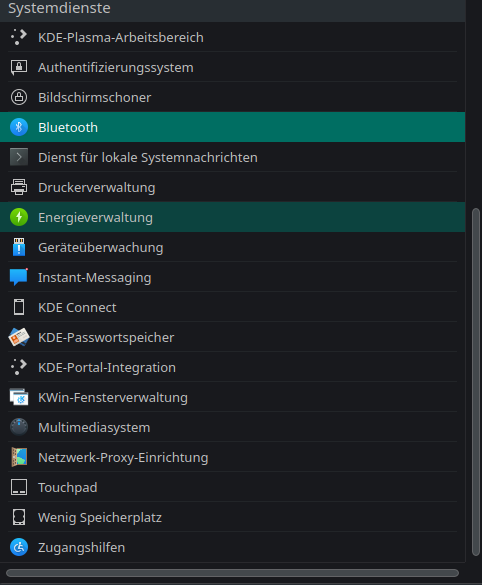482x585 pixels.
Task: Choose Dienst für lokale Systemnachrichten
Action: click(232, 157)
